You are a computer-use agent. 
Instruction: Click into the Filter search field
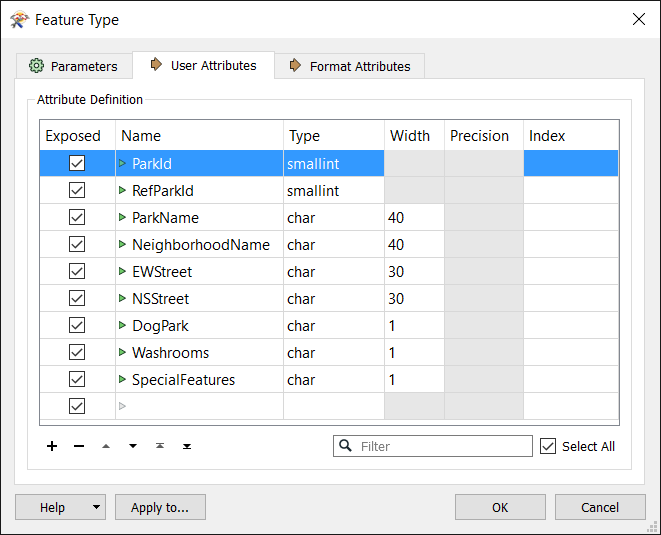[x=442, y=446]
